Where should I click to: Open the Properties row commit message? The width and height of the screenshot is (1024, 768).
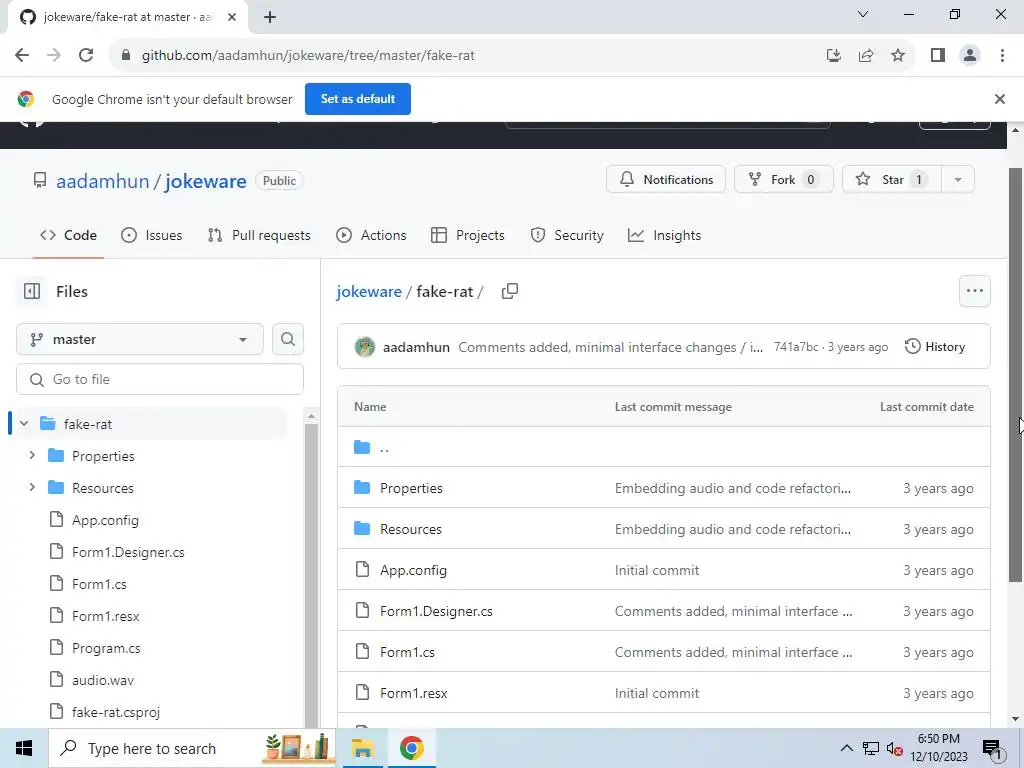pyautogui.click(x=733, y=488)
